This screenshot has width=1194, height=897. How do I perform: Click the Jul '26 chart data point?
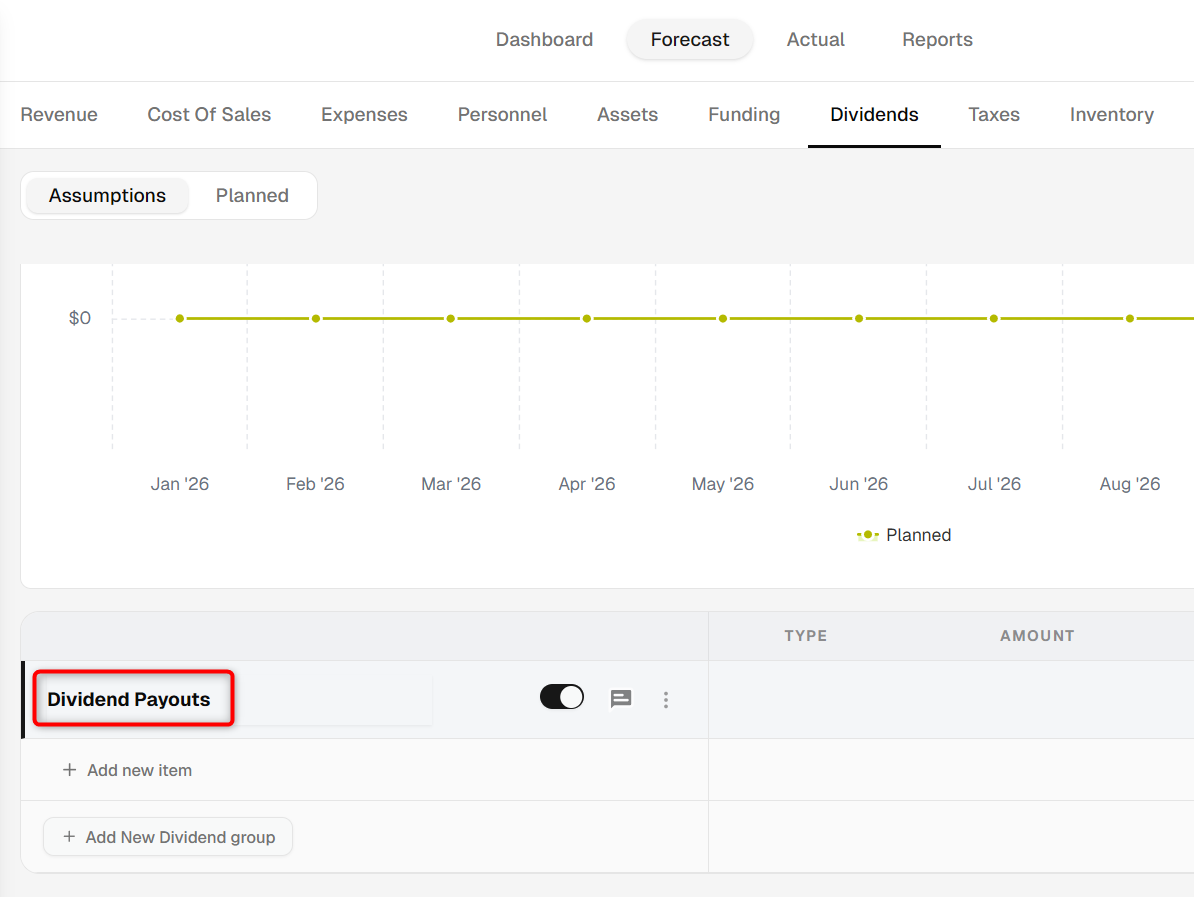click(x=994, y=318)
